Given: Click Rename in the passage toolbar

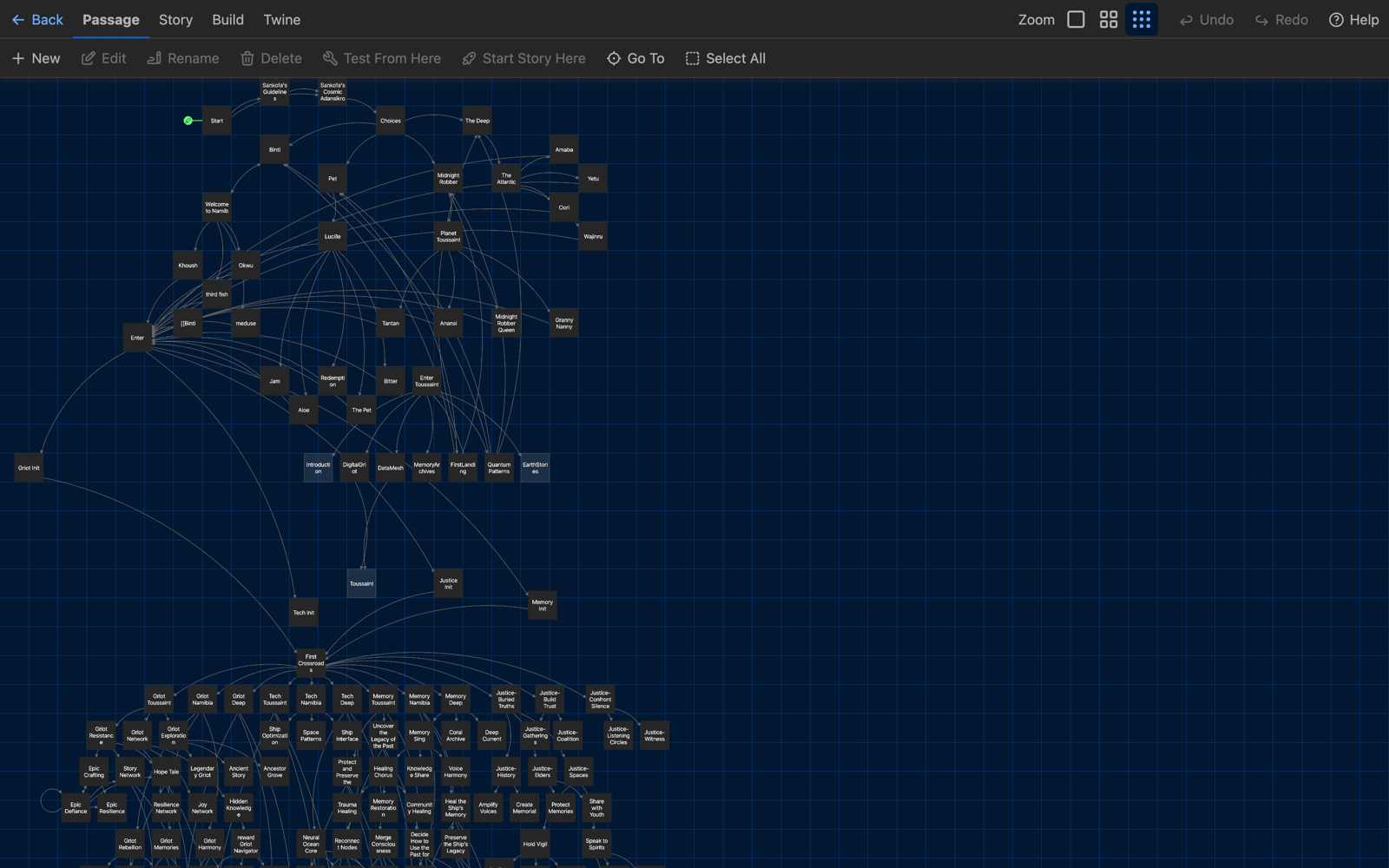Looking at the screenshot, I should (x=183, y=58).
